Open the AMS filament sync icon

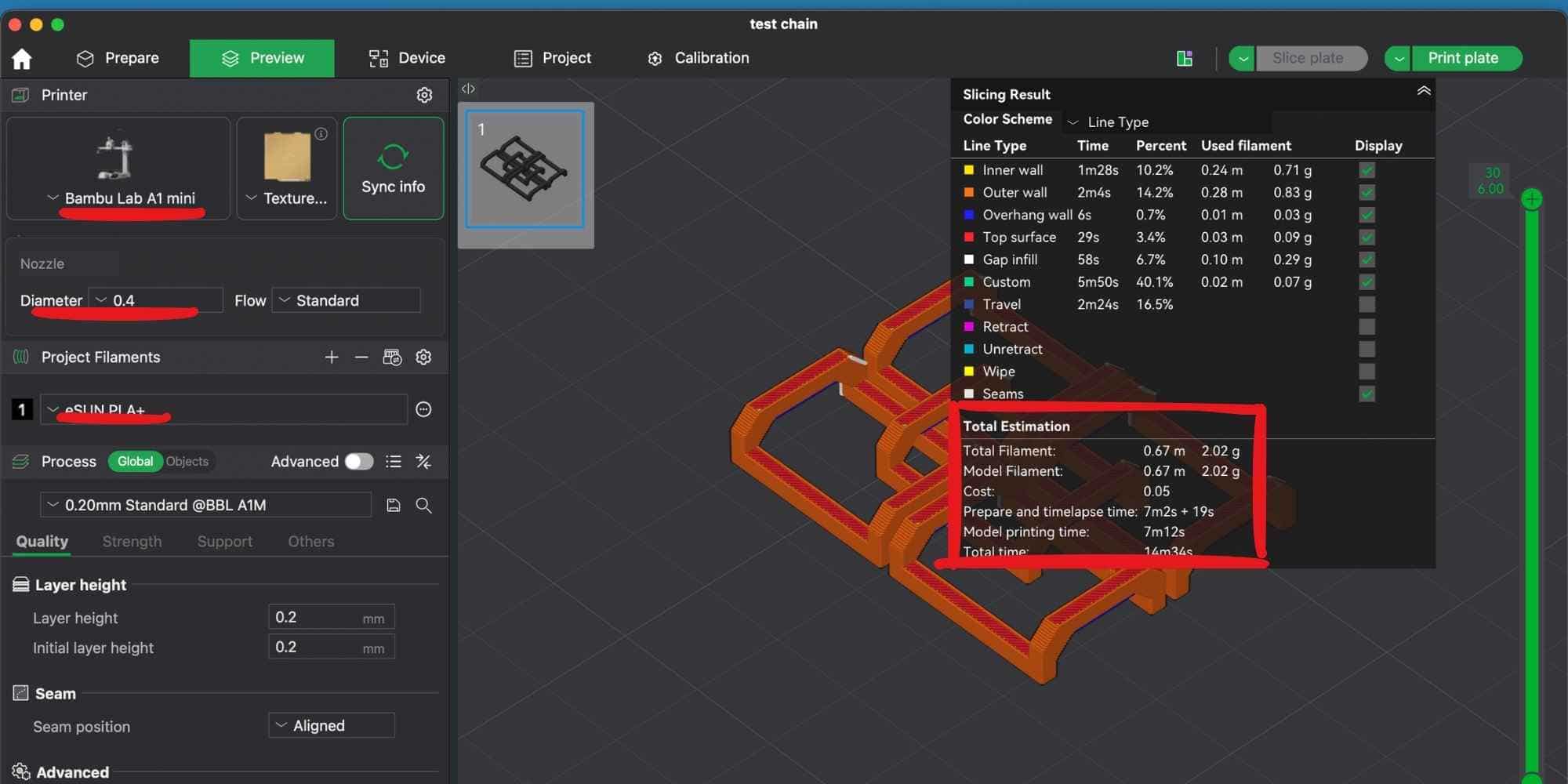pyautogui.click(x=392, y=358)
